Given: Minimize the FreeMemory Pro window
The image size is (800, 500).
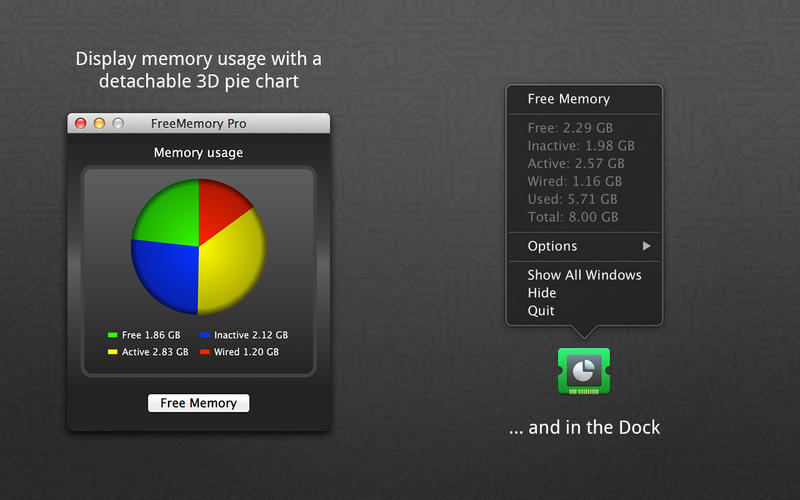Looking at the screenshot, I should pyautogui.click(x=99, y=123).
